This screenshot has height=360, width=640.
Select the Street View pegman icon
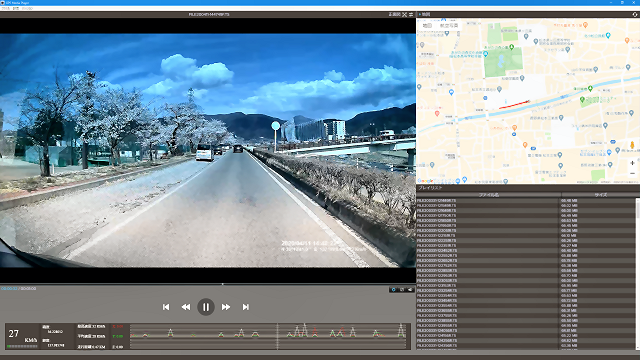coord(632,145)
